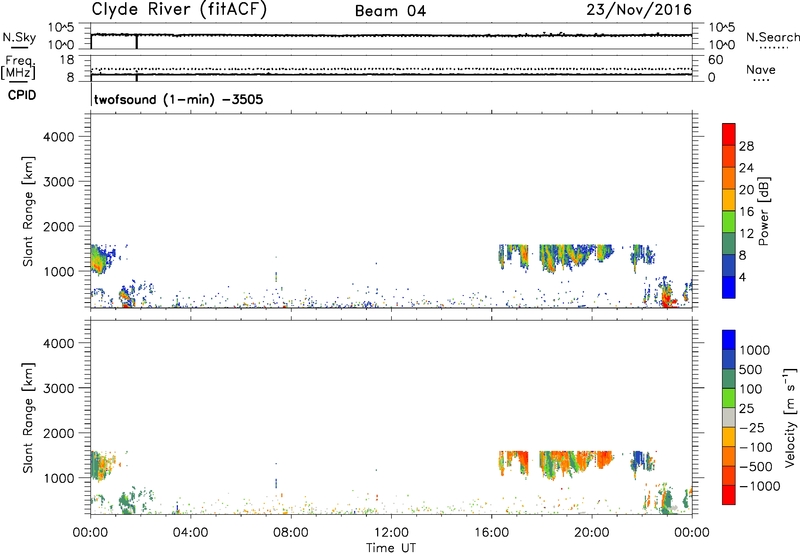Image resolution: width=800 pixels, height=554 pixels.
Task: Click the date '23/Nov/2016'
Action: (639, 9)
